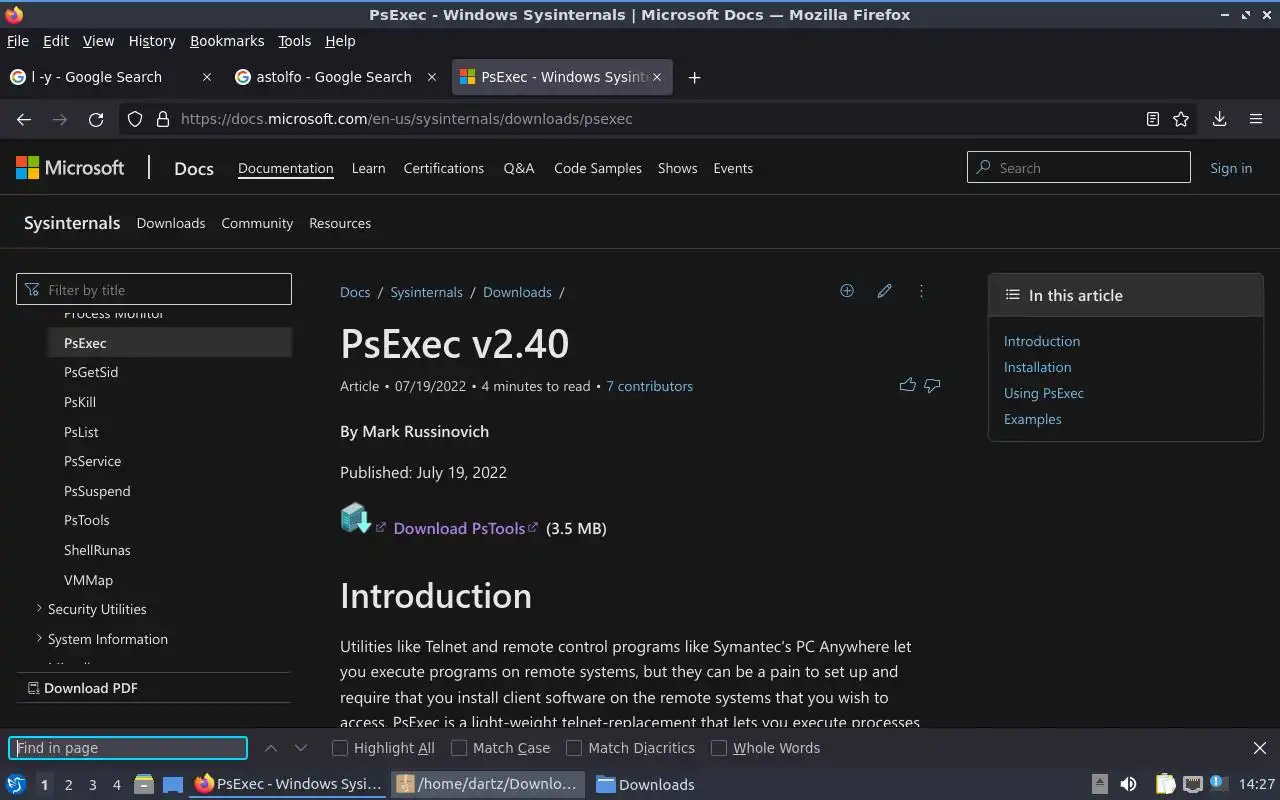1280x800 pixels.
Task: Jump to Examples section link
Action: [1033, 419]
